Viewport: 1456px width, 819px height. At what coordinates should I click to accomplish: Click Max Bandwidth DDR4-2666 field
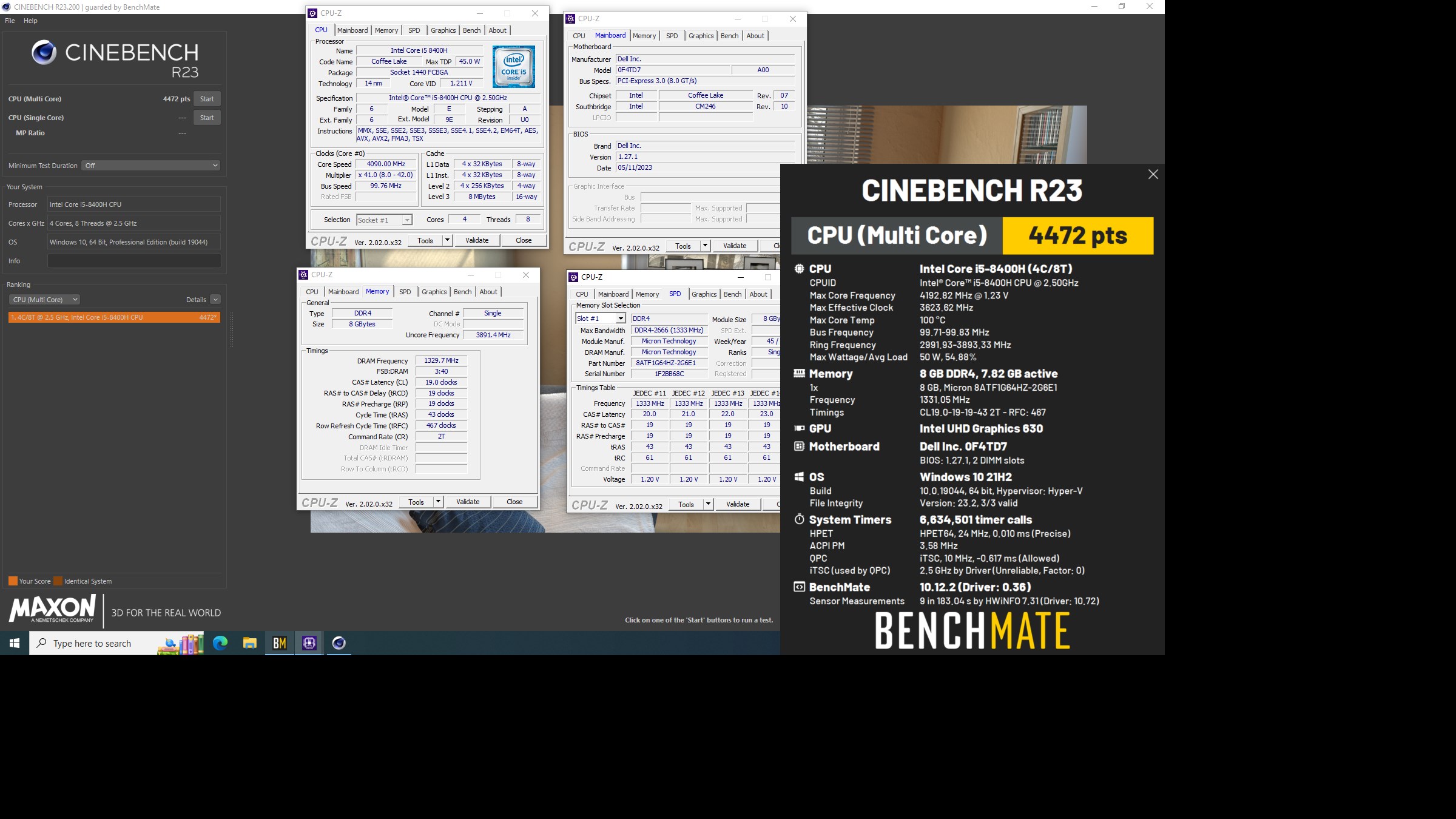(669, 331)
